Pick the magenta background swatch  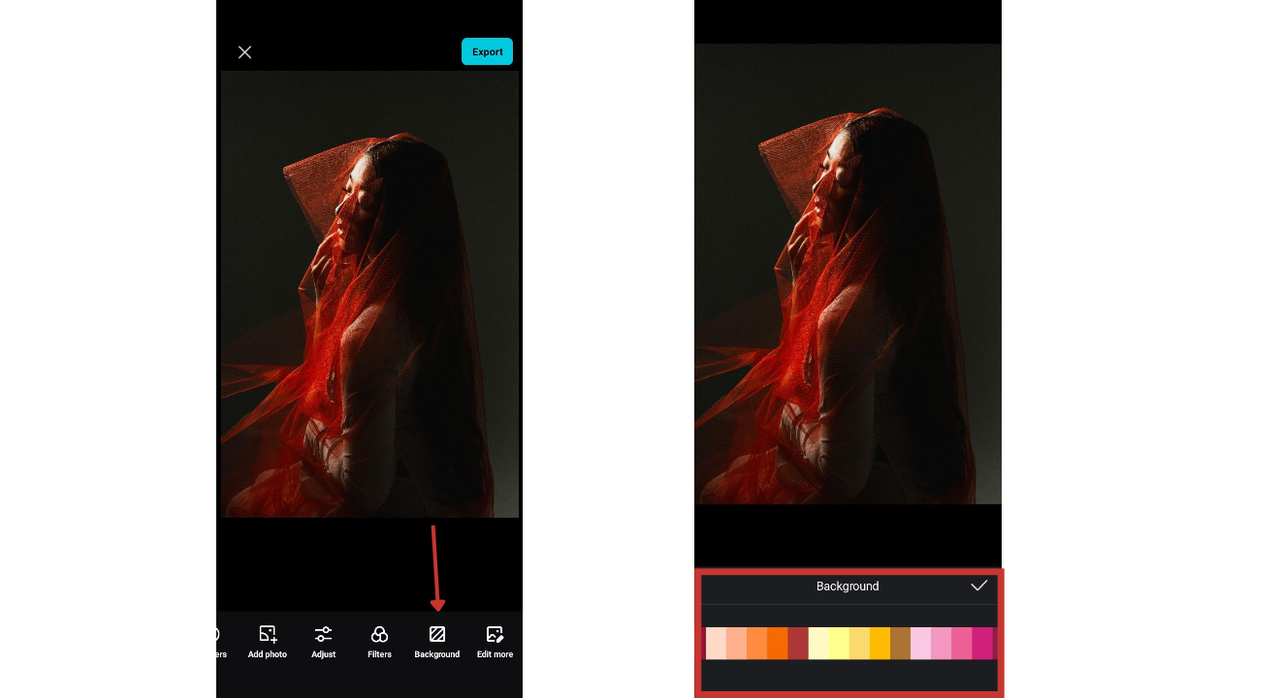[x=982, y=643]
